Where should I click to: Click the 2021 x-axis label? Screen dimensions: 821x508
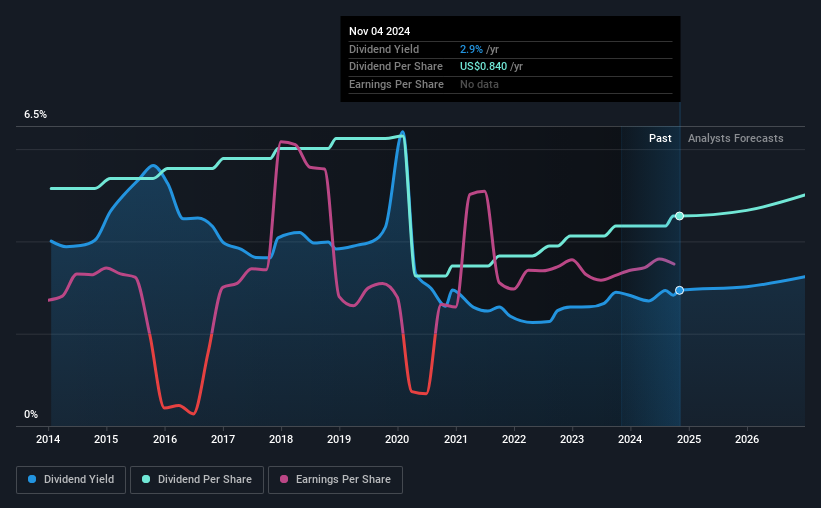[x=456, y=439]
